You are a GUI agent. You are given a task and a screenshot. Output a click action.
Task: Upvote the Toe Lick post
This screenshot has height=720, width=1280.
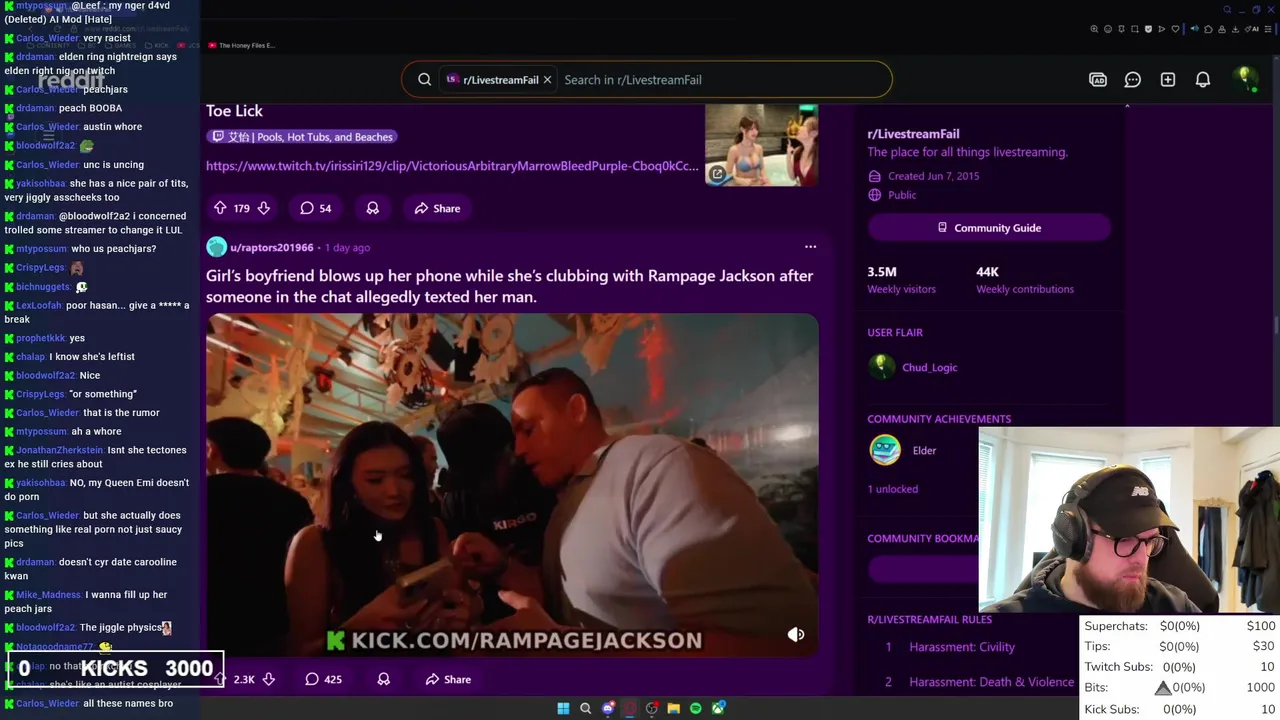click(x=220, y=208)
